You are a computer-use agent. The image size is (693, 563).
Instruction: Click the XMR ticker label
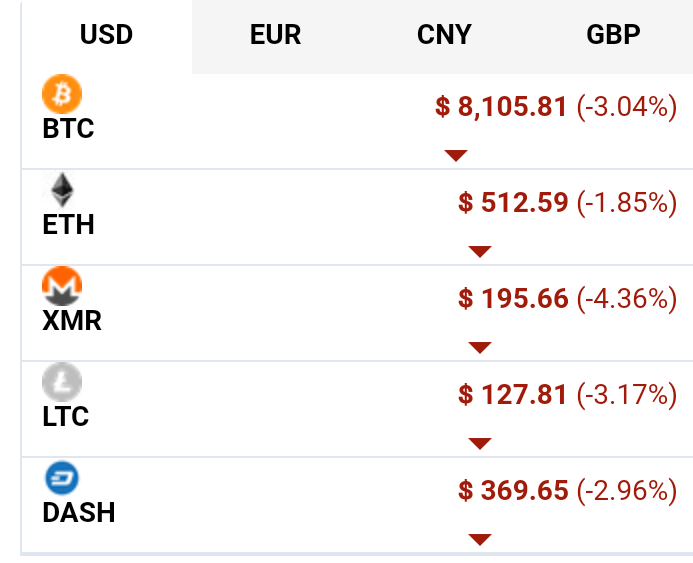(72, 320)
